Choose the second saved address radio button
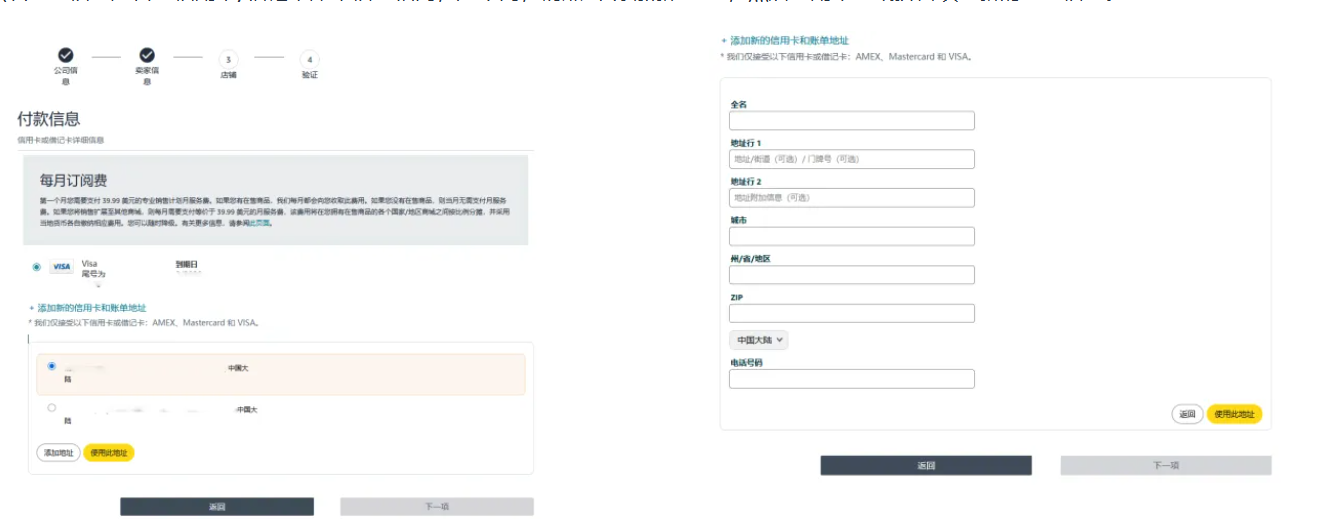 coord(52,408)
